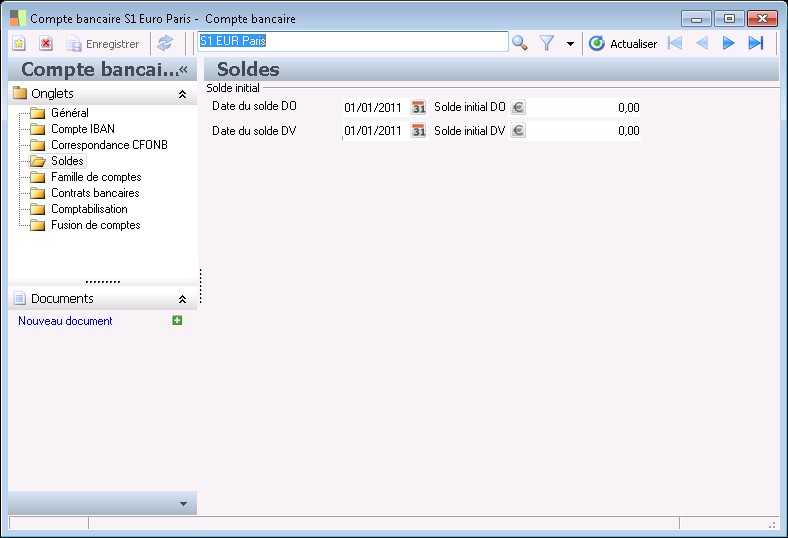The width and height of the screenshot is (788, 538).
Task: Open the Fusion de comptes folder
Action: click(85, 226)
